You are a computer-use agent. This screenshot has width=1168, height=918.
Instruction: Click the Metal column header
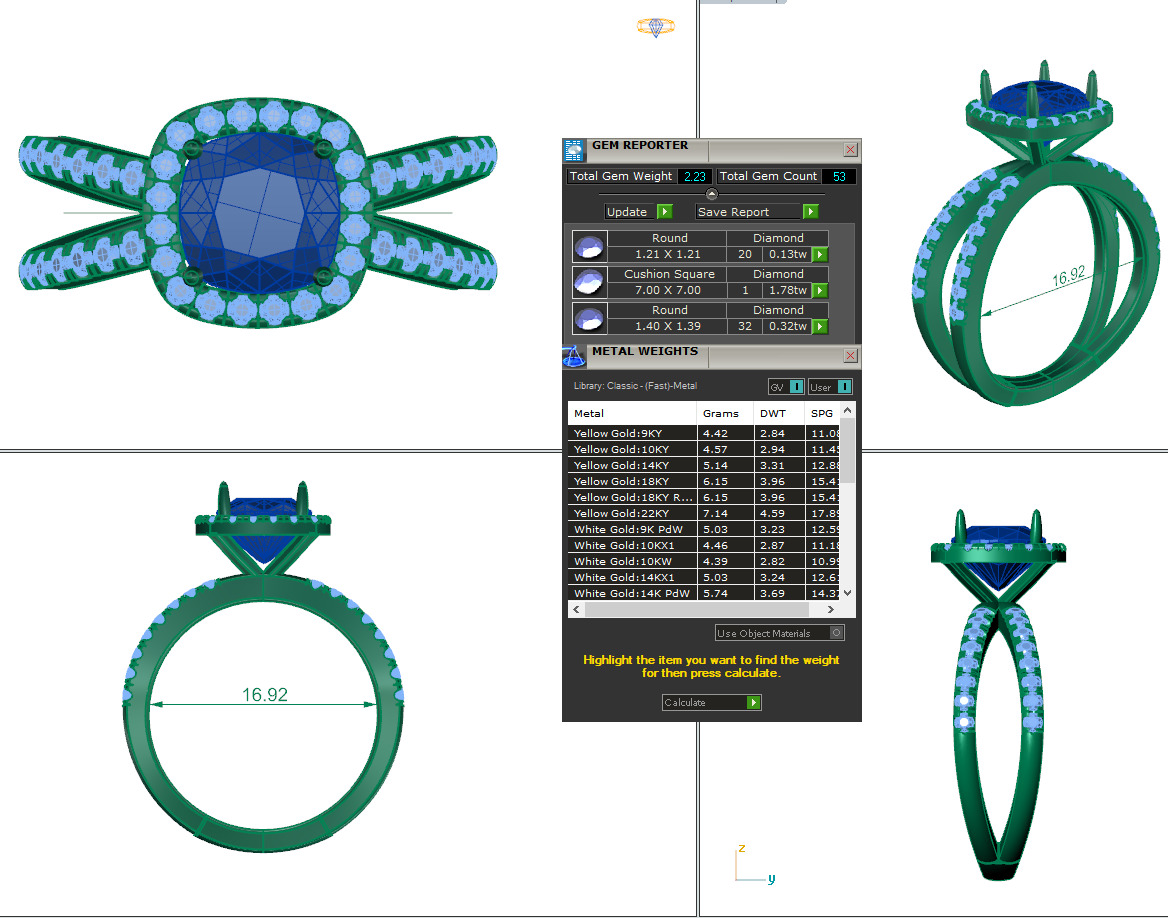(632, 413)
